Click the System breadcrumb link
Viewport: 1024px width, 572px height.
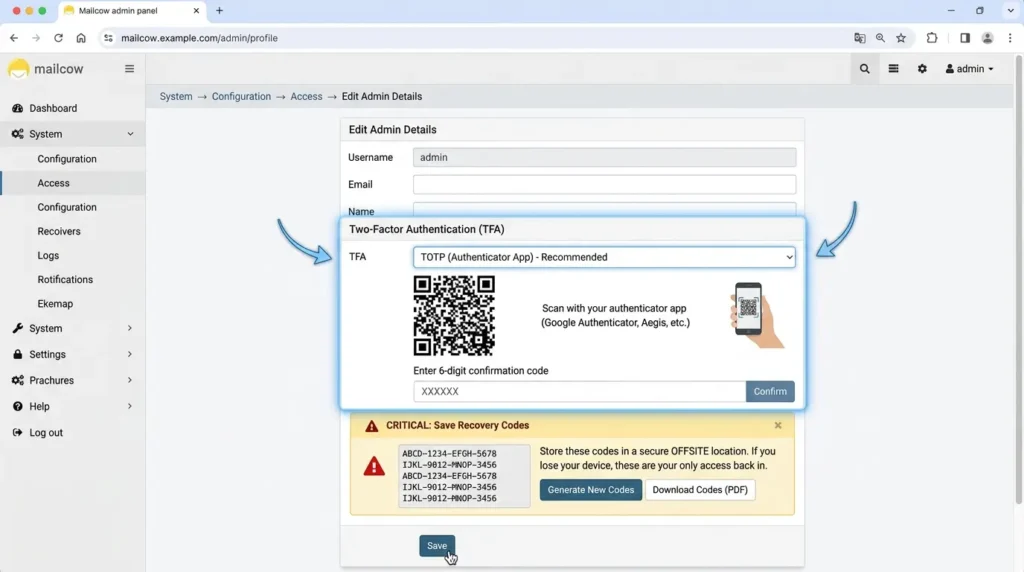point(176,96)
